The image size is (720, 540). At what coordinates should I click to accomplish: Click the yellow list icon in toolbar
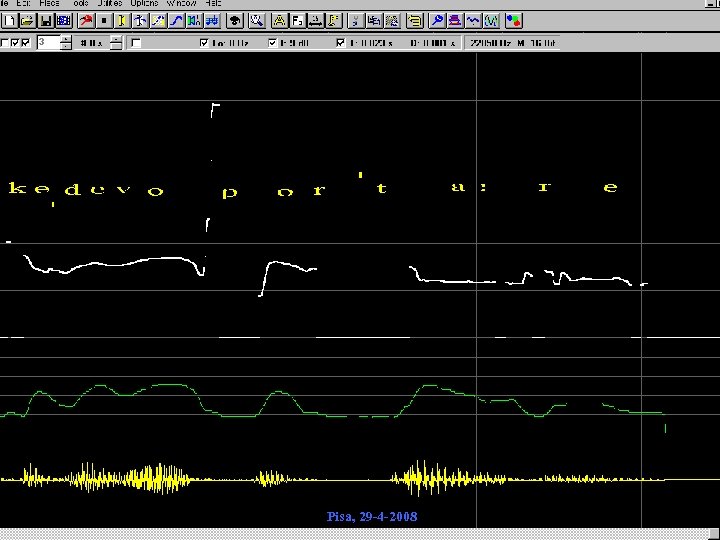tap(414, 21)
